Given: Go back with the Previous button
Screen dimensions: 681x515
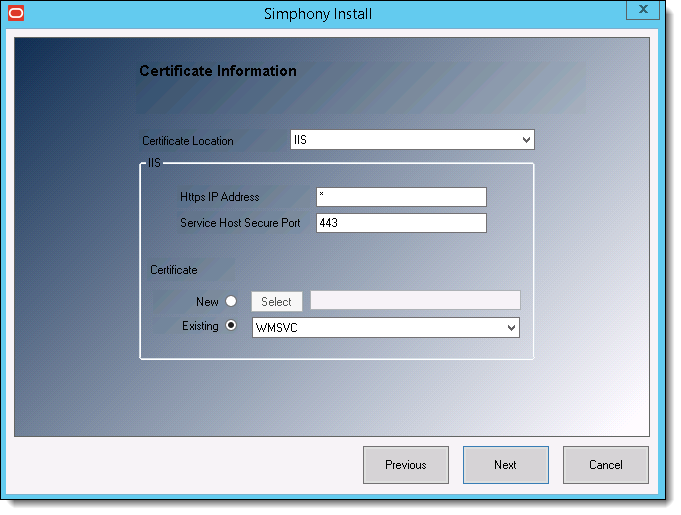Looking at the screenshot, I should 406,465.
